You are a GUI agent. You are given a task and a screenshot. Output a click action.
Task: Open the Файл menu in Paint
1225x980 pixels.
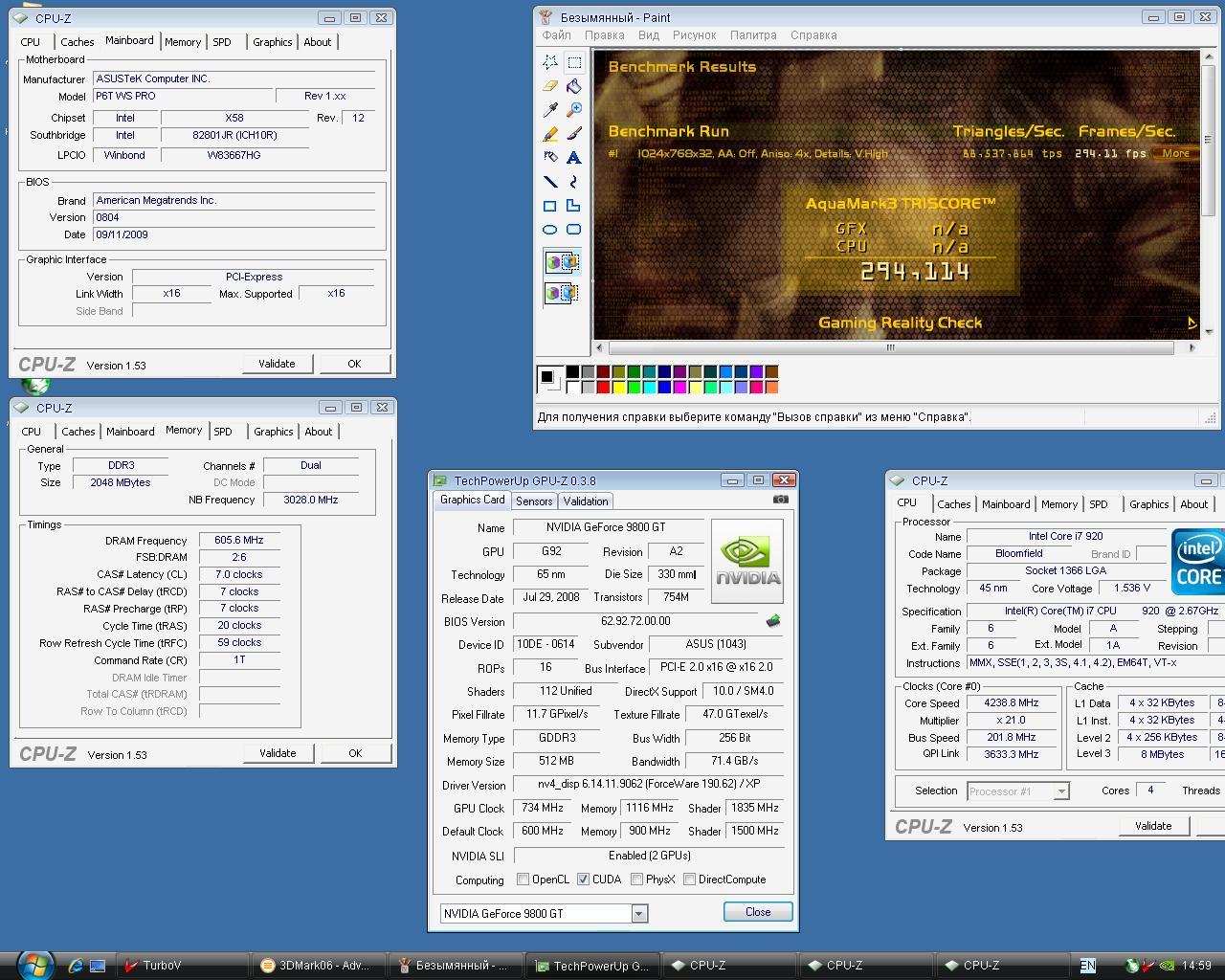(x=556, y=35)
